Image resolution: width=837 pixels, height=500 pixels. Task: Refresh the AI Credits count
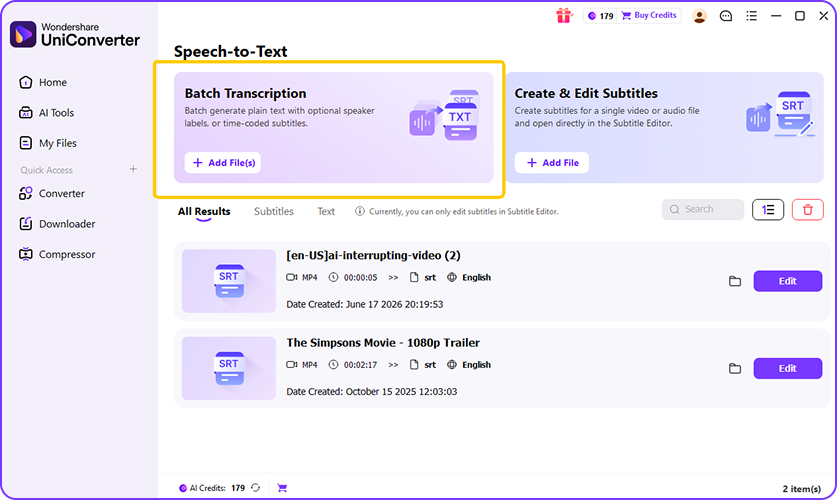tap(256, 488)
